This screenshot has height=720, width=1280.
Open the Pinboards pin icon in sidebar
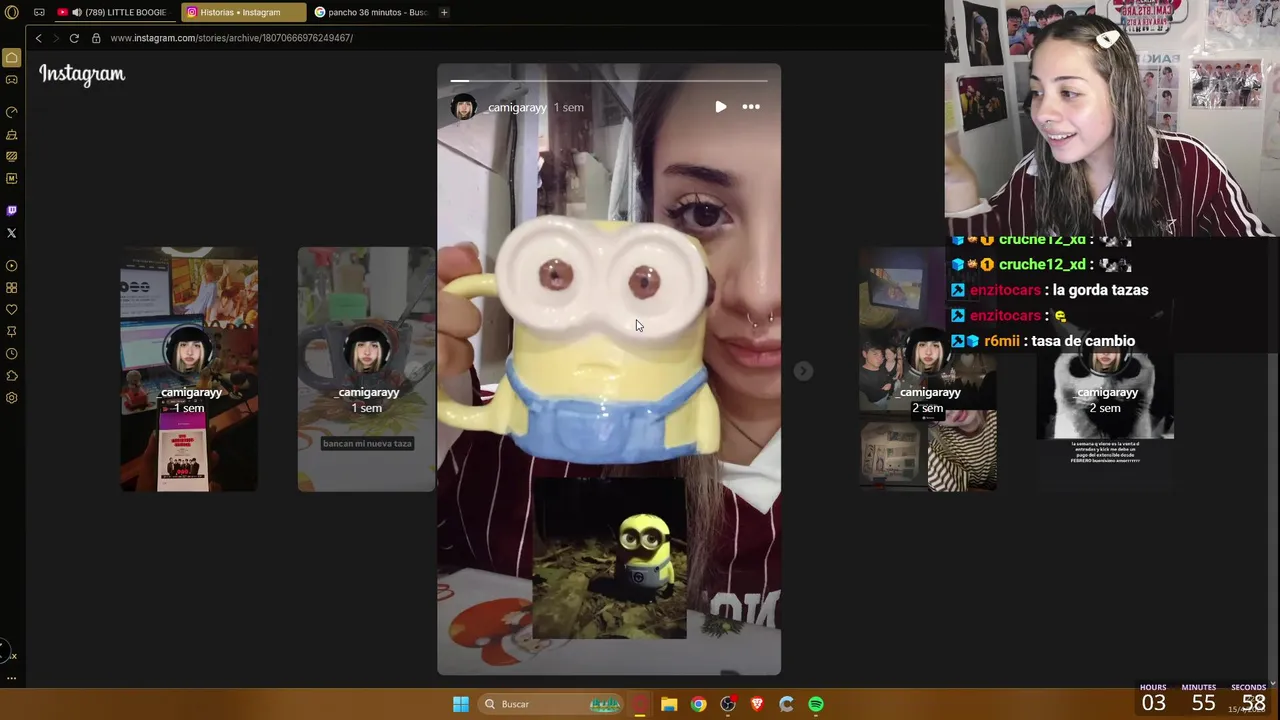pos(12,332)
